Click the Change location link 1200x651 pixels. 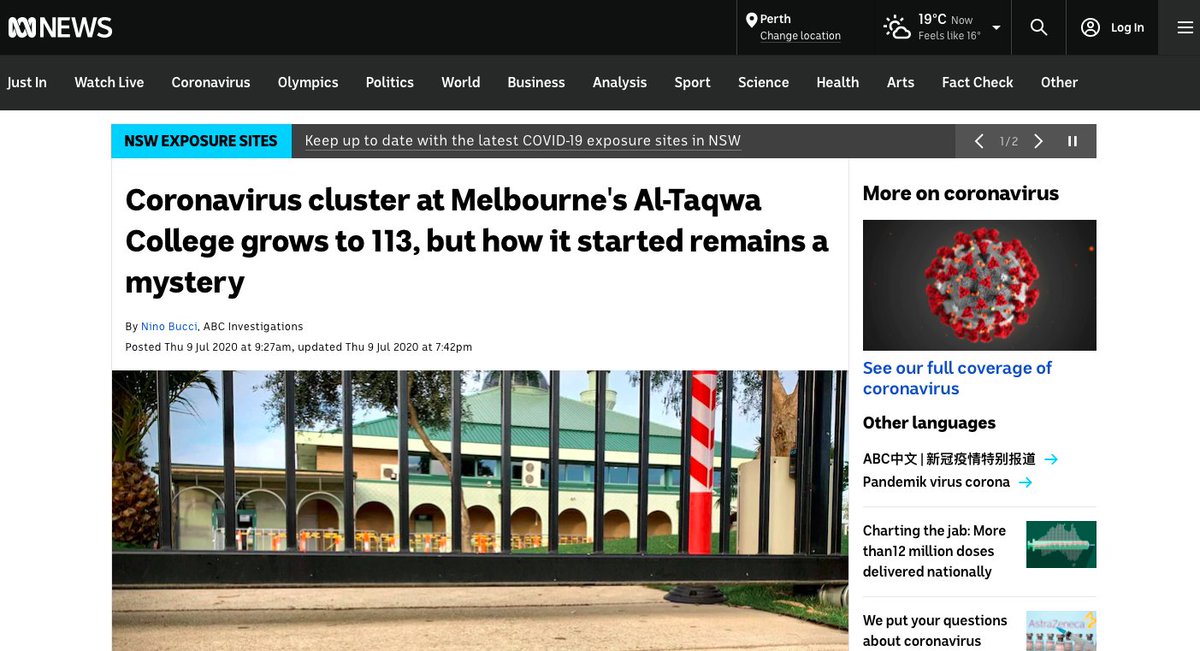pos(800,36)
